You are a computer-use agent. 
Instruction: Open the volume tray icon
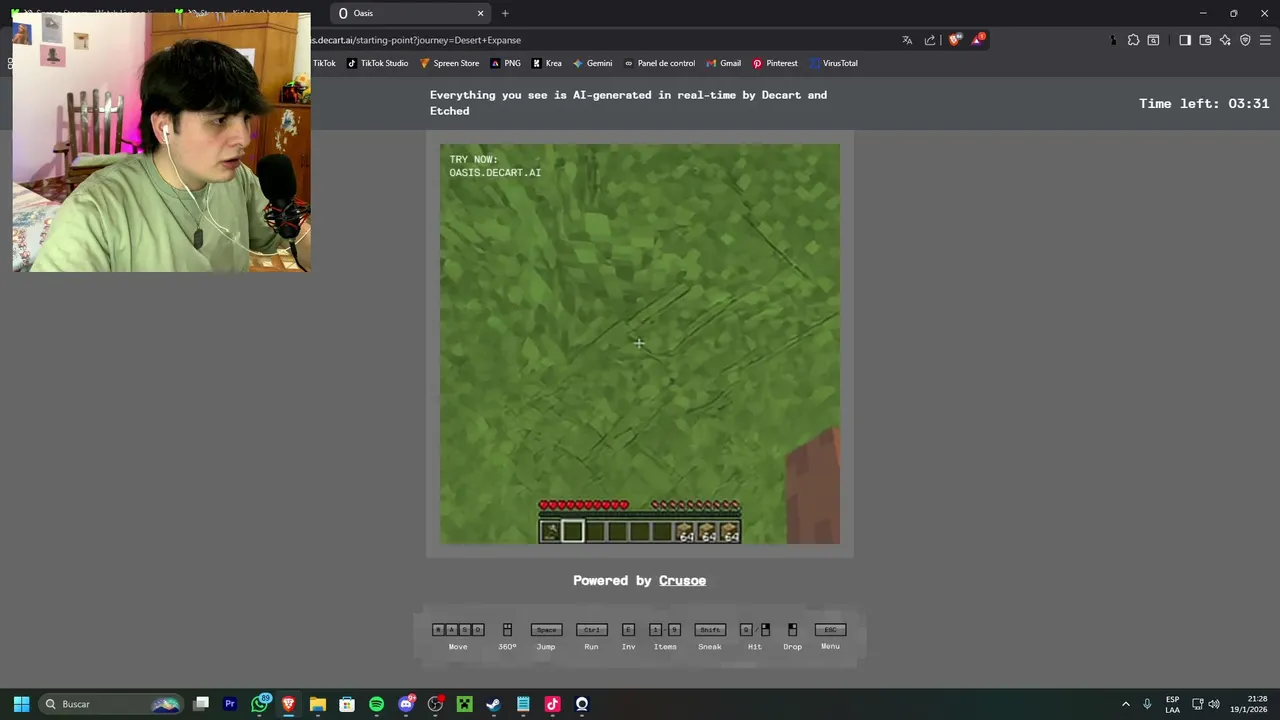[x=1214, y=704]
